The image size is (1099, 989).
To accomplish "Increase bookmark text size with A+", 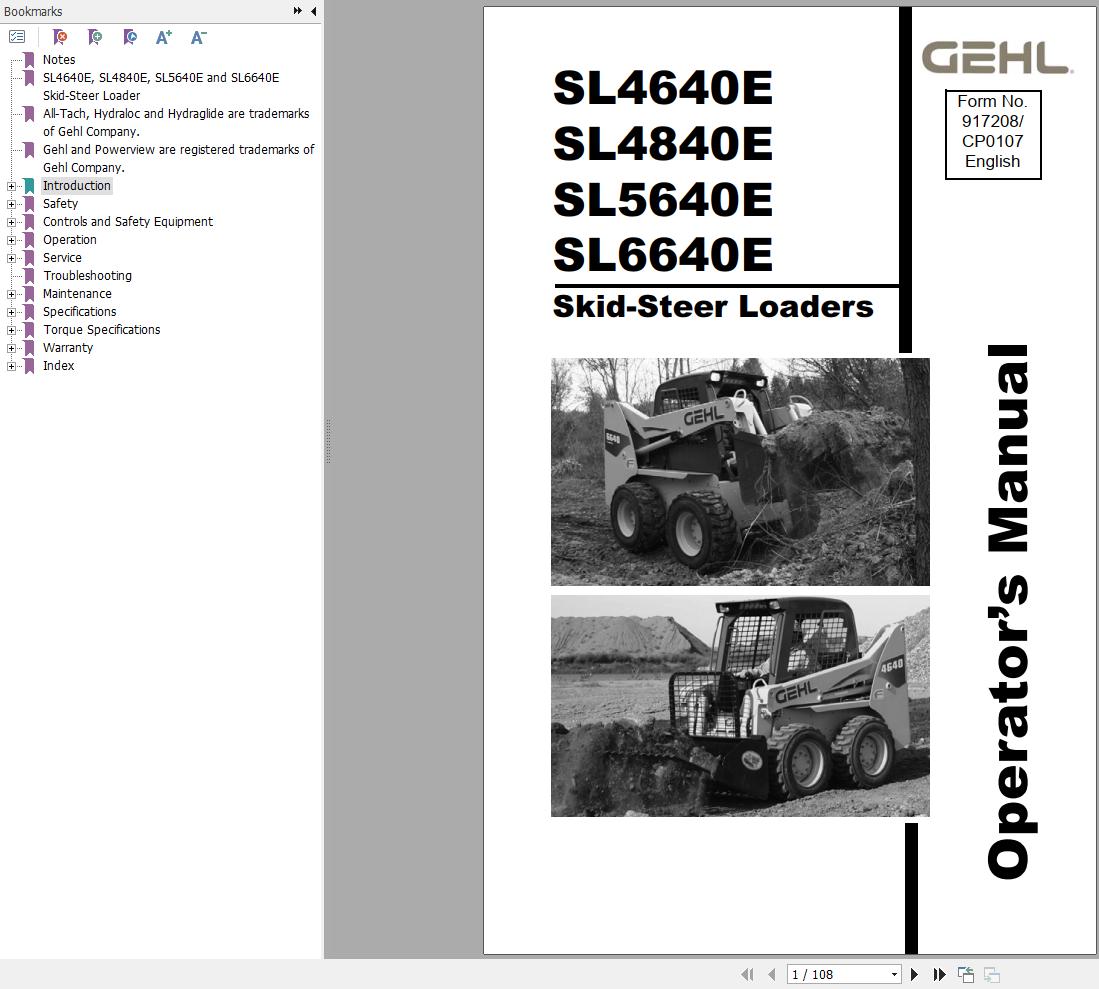I will pyautogui.click(x=163, y=37).
